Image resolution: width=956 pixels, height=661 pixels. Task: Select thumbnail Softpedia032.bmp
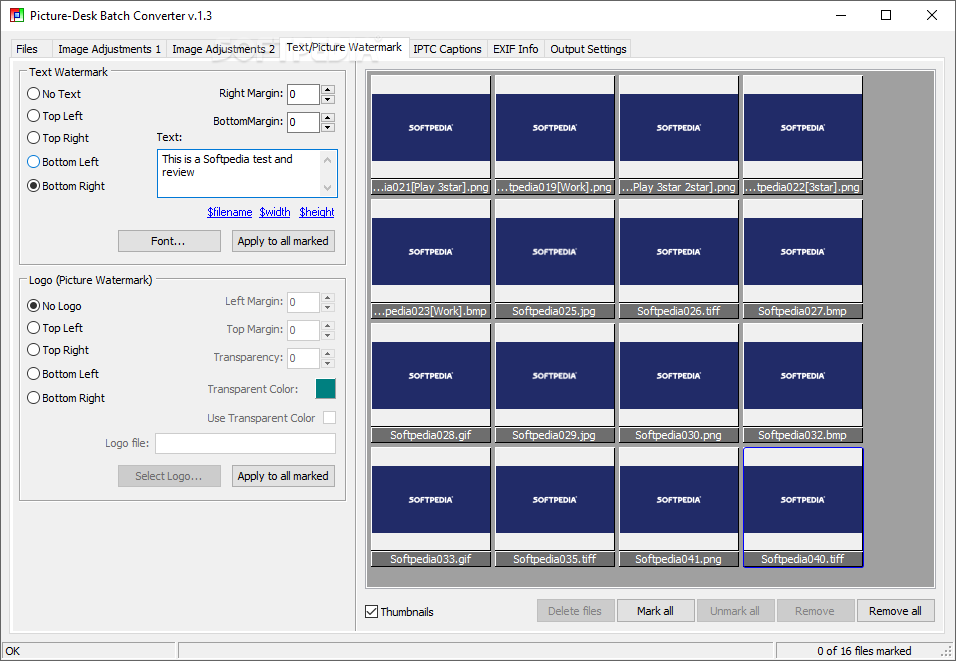click(802, 383)
